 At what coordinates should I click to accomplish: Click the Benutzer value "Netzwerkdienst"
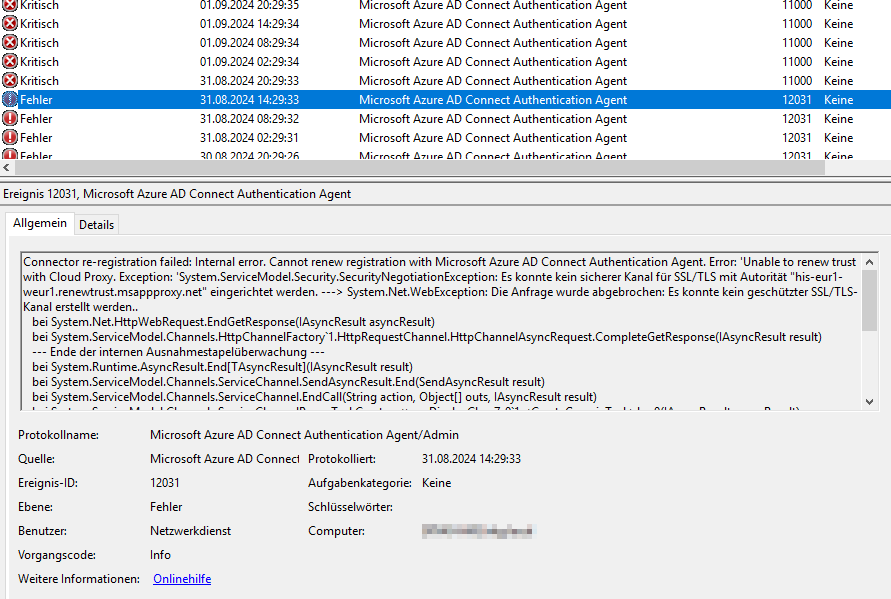(x=190, y=531)
